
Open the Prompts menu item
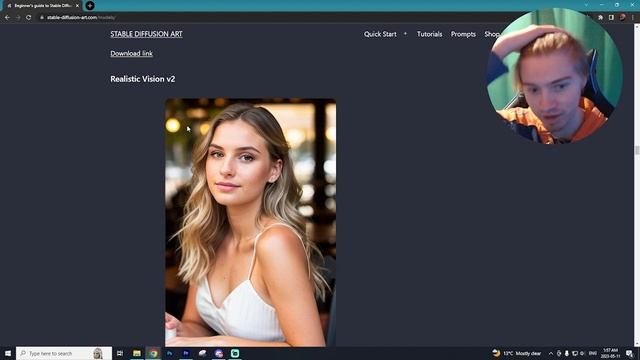463,34
